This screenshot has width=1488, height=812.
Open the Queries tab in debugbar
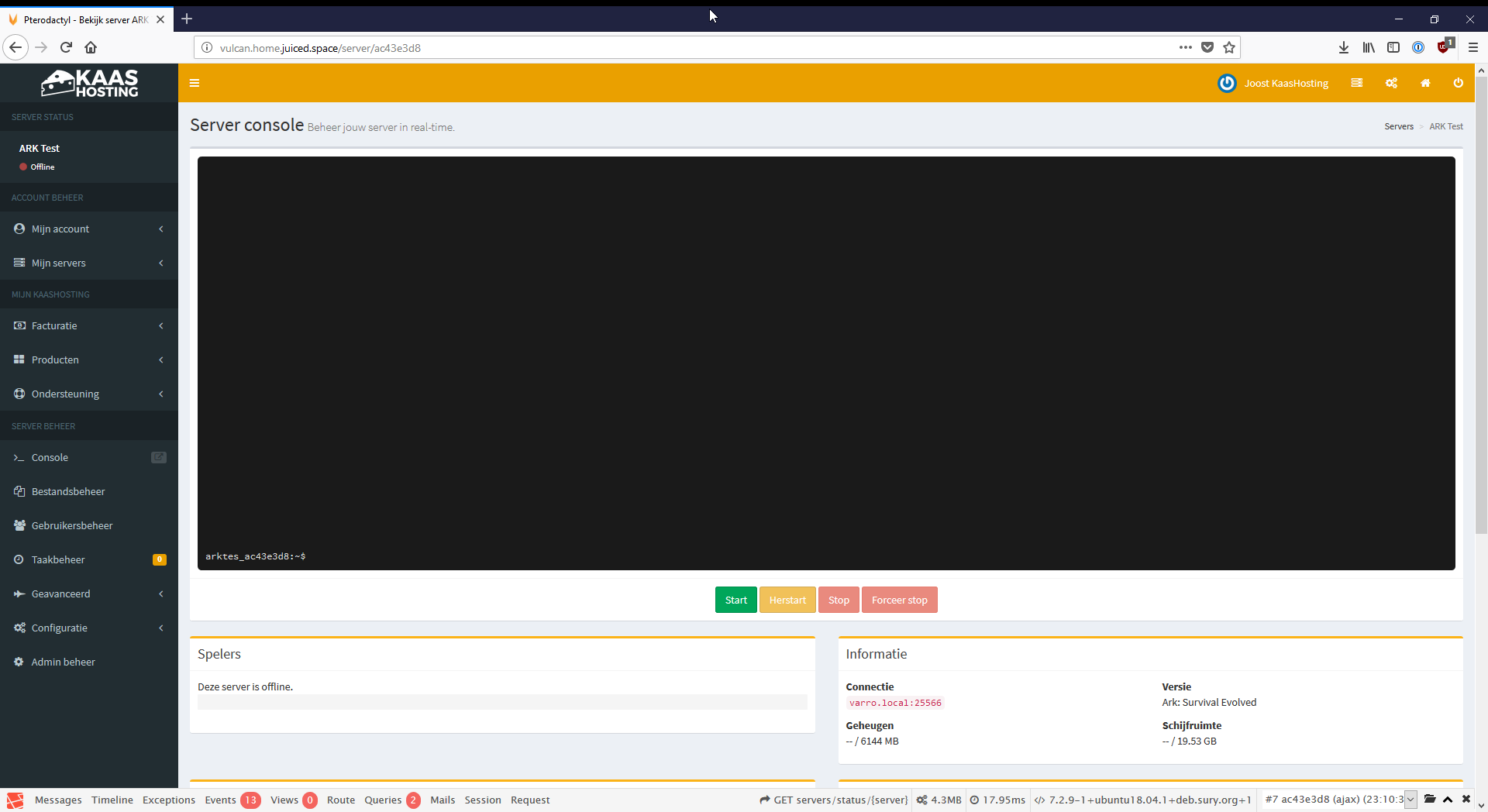pyautogui.click(x=383, y=800)
